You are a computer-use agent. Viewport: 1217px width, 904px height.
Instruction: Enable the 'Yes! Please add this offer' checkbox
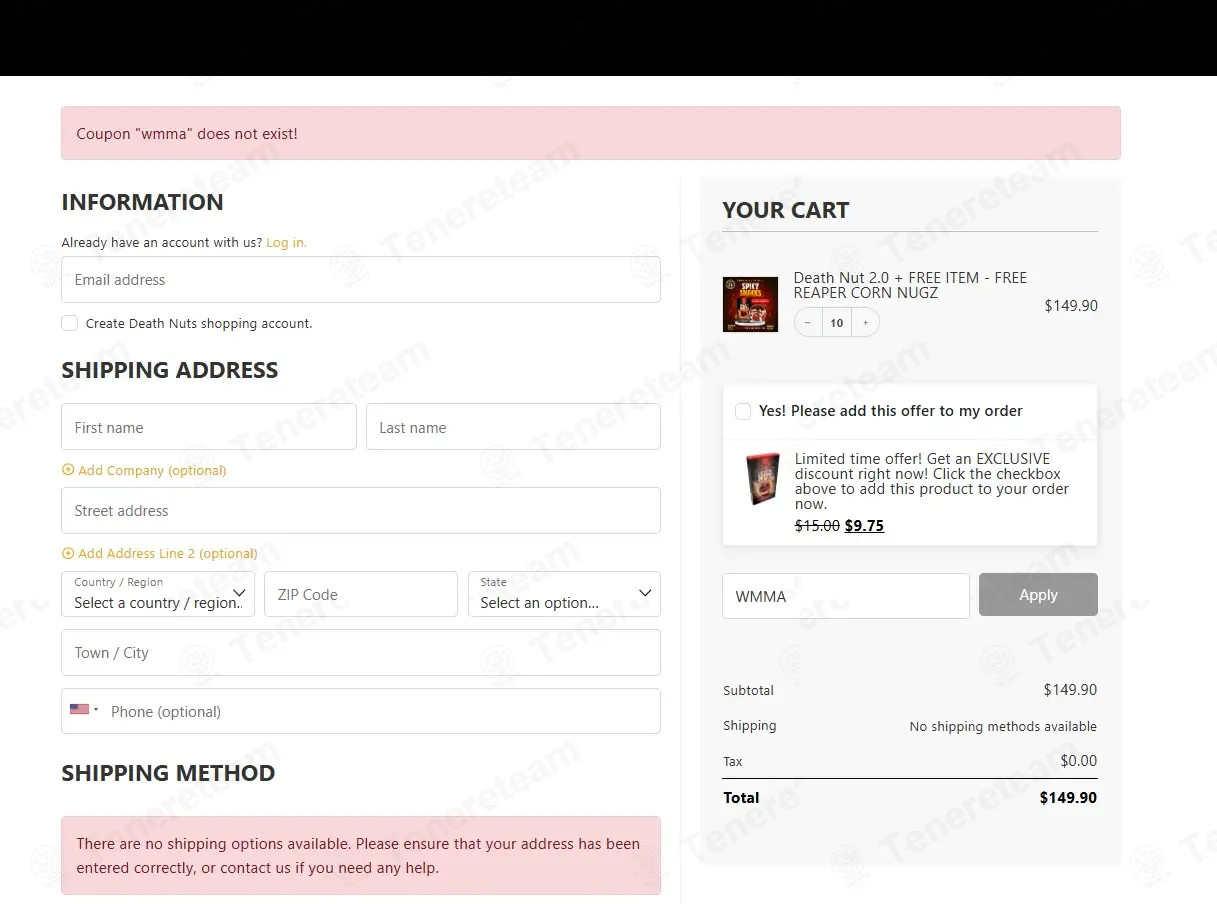point(743,411)
